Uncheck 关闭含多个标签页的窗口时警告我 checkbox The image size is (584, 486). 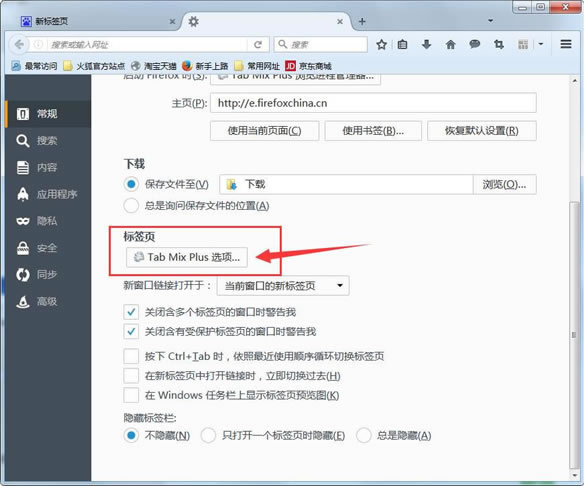point(131,312)
